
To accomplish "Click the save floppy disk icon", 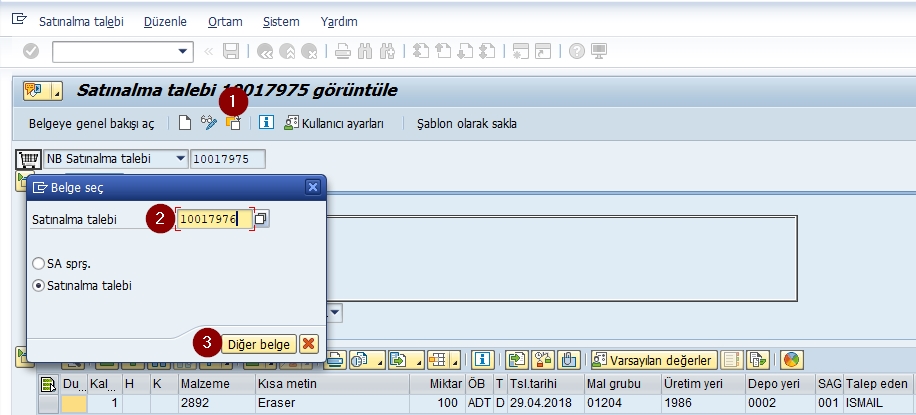I will pos(231,51).
